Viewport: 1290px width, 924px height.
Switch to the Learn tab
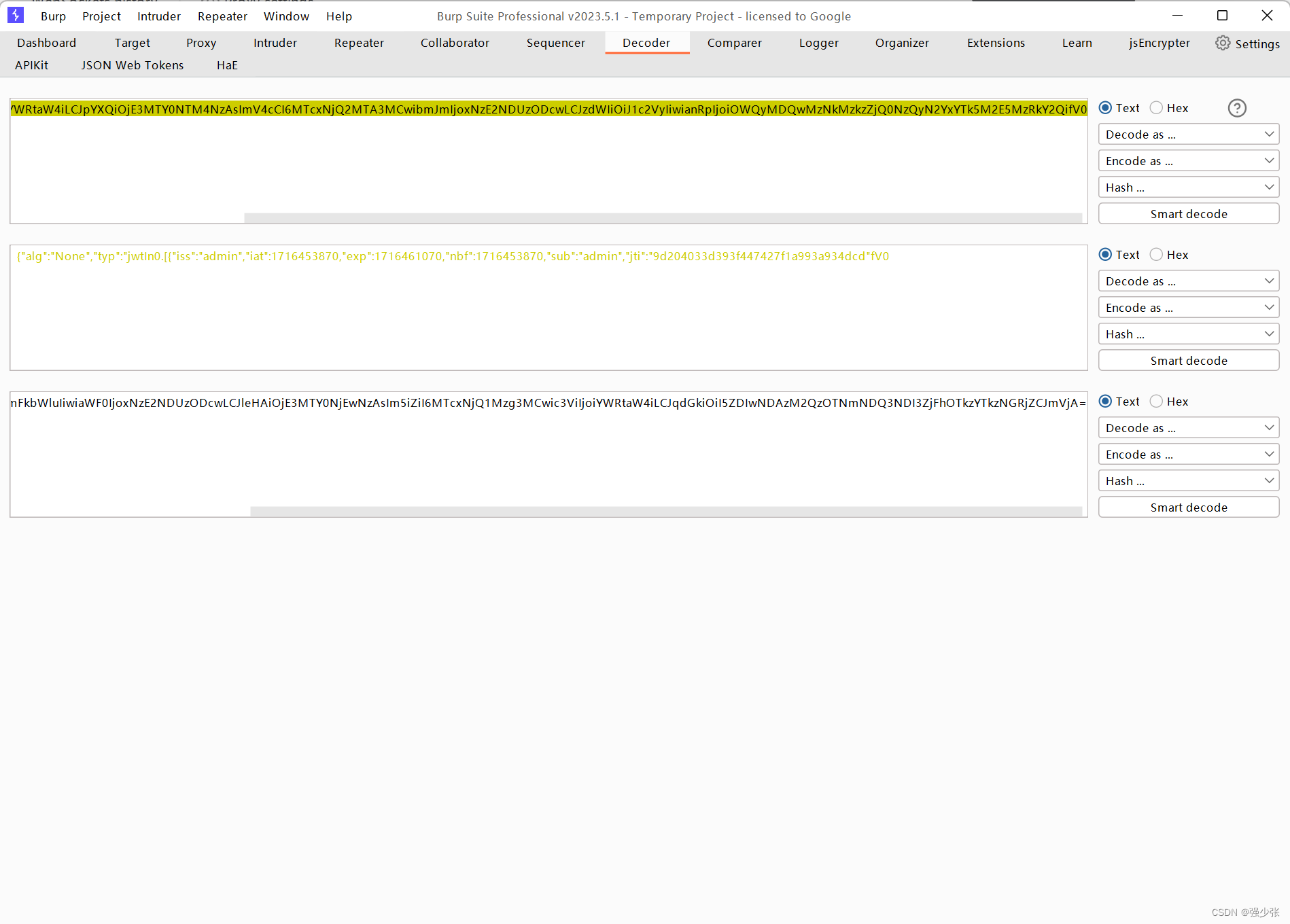1077,43
